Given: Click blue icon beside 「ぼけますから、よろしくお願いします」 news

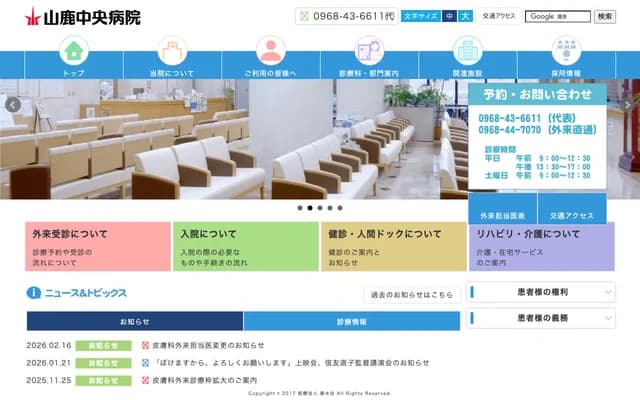Looking at the screenshot, I should pos(145,363).
